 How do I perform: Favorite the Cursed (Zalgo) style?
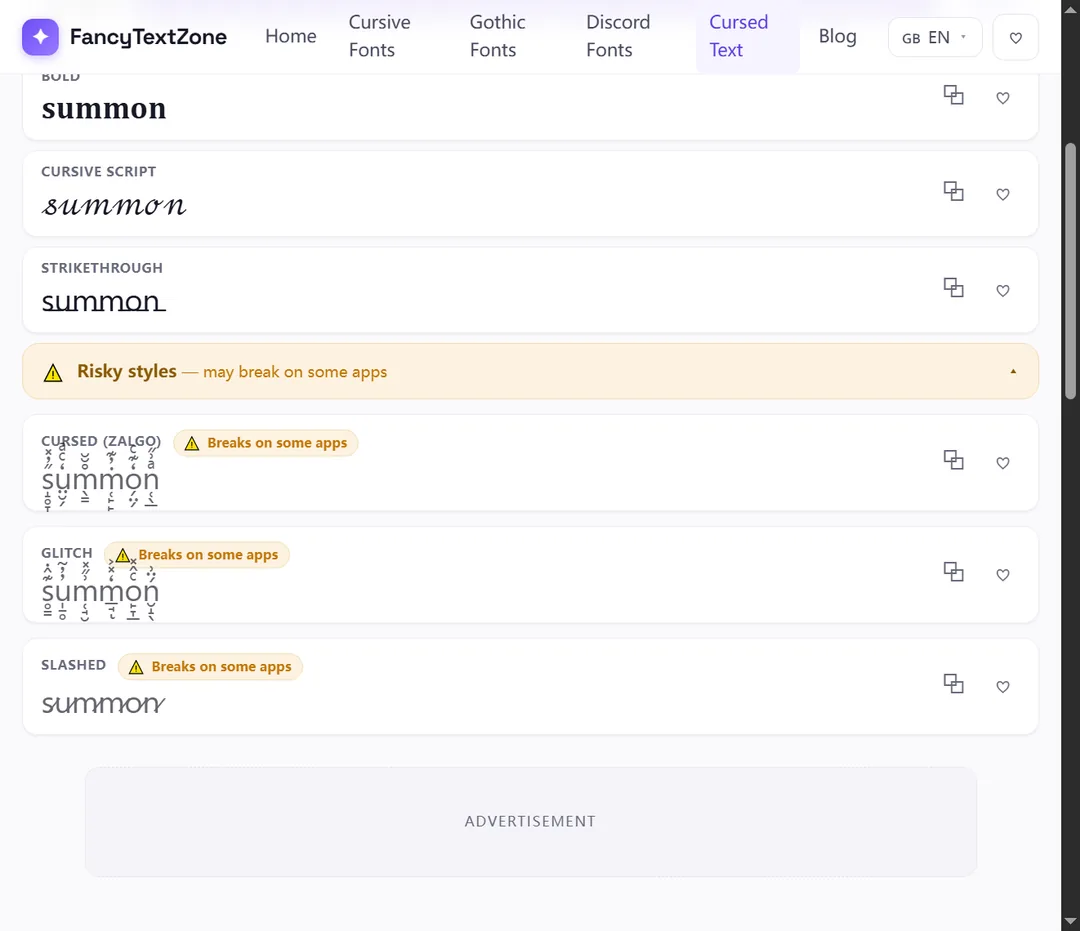pos(1003,463)
